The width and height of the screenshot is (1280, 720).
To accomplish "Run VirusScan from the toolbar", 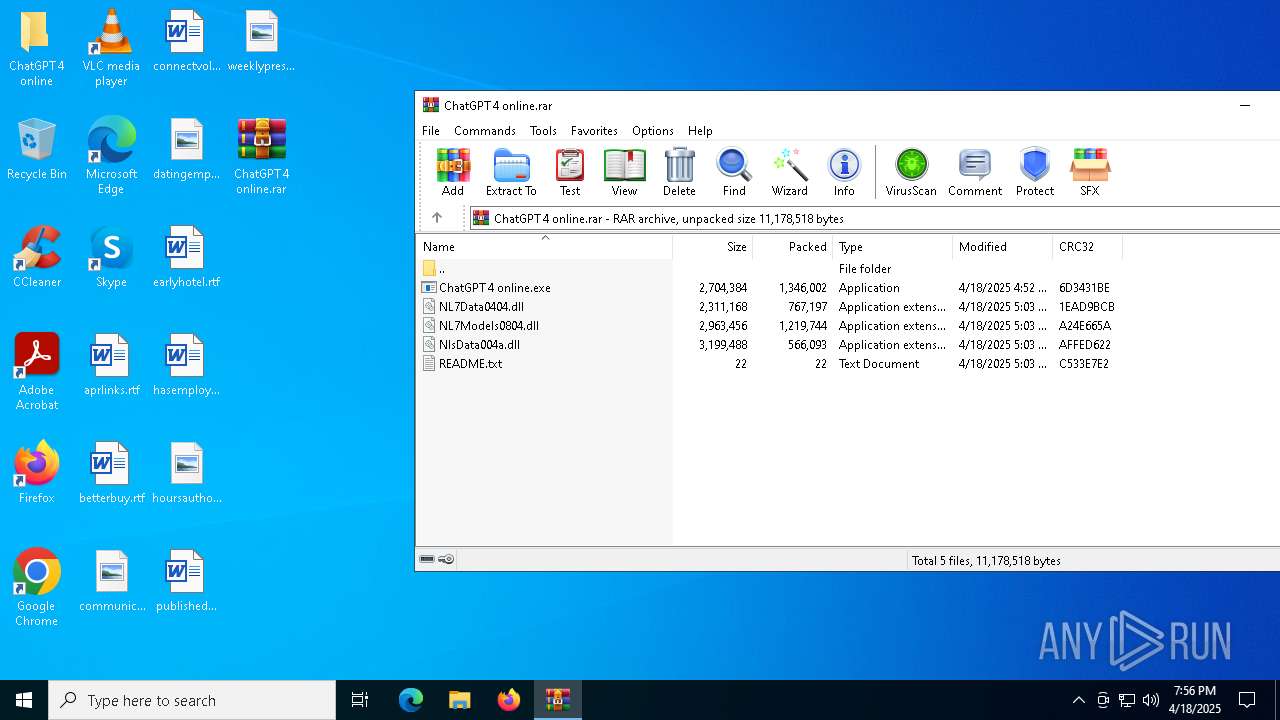I will click(x=911, y=172).
